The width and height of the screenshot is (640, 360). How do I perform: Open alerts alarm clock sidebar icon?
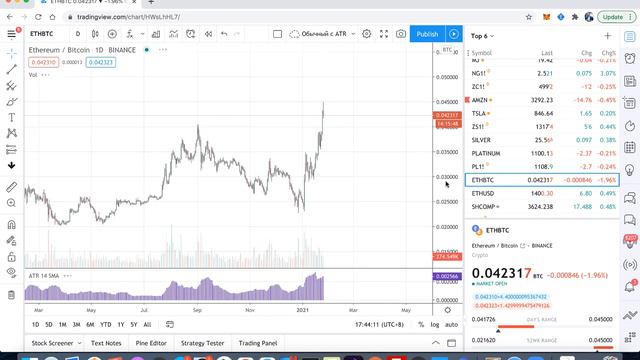coord(630,58)
